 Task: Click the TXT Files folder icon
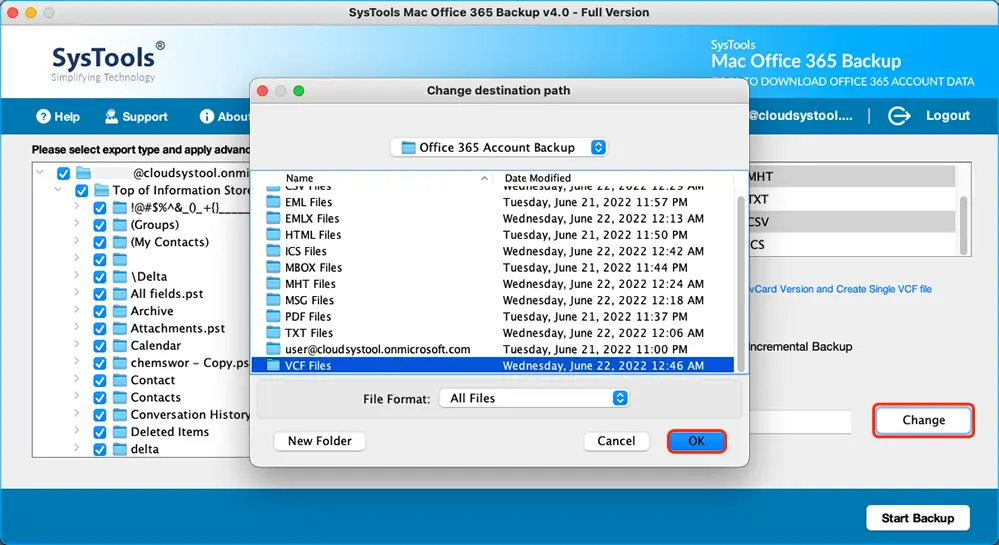[x=273, y=333]
